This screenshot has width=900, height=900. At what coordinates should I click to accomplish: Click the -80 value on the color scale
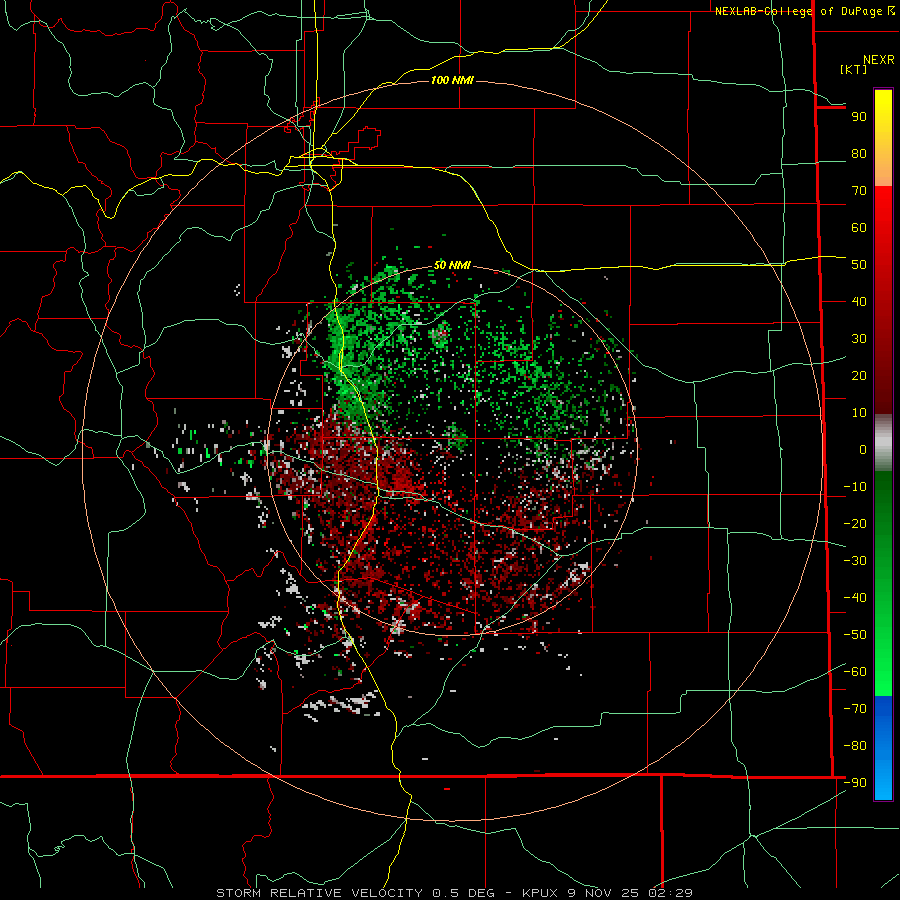click(x=855, y=746)
